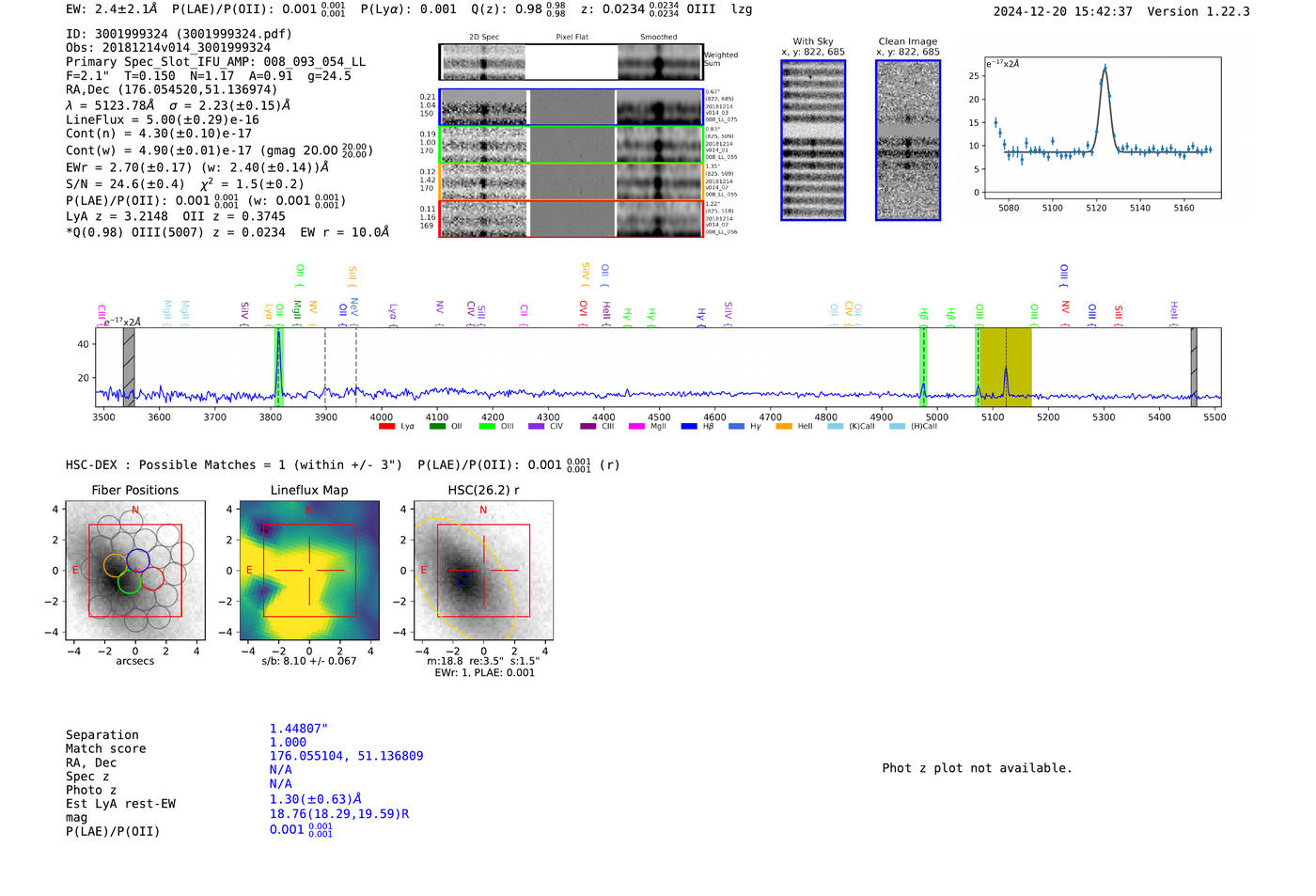Click the Est LyA rest-EW value 1.30(±0.63)Å
This screenshot has width=1316, height=896.
[x=316, y=799]
